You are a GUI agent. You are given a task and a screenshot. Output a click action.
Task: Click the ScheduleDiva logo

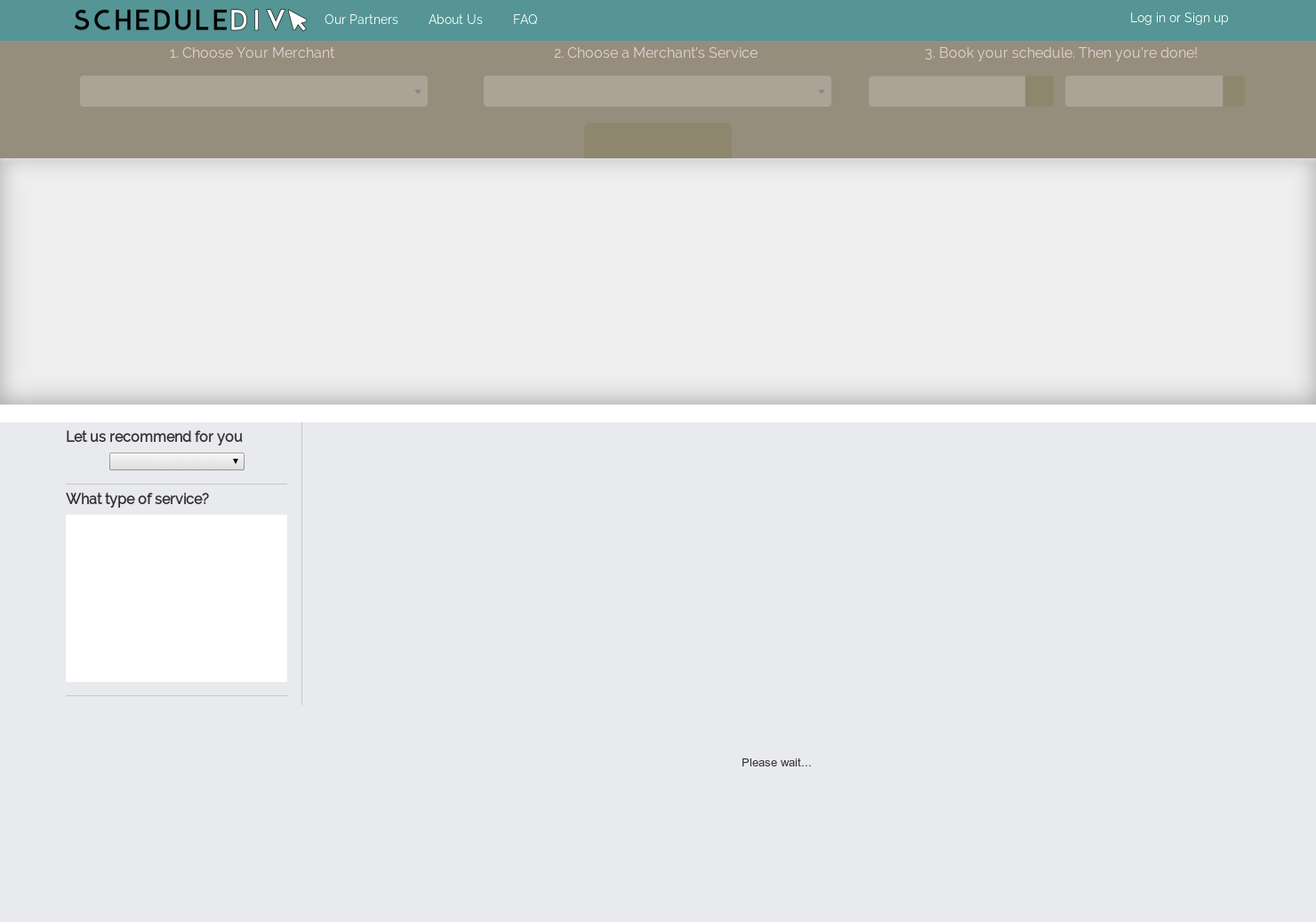[x=190, y=20]
